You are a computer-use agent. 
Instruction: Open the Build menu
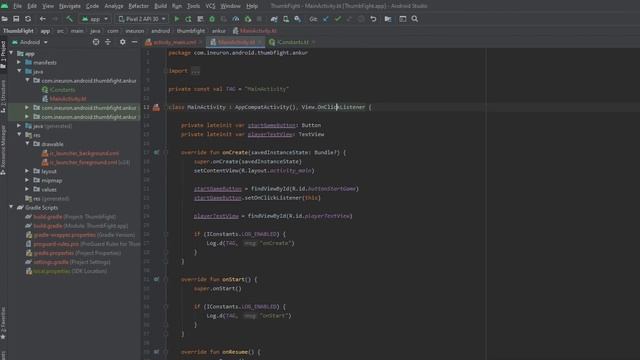click(x=160, y=6)
